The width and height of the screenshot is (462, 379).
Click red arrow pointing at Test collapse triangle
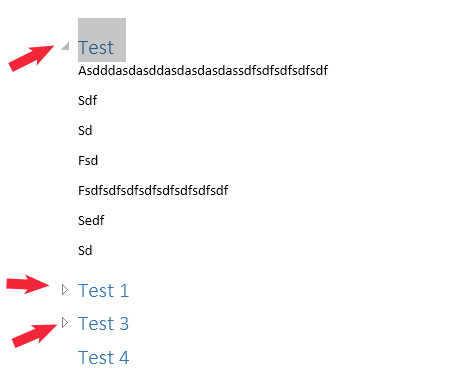(31, 58)
